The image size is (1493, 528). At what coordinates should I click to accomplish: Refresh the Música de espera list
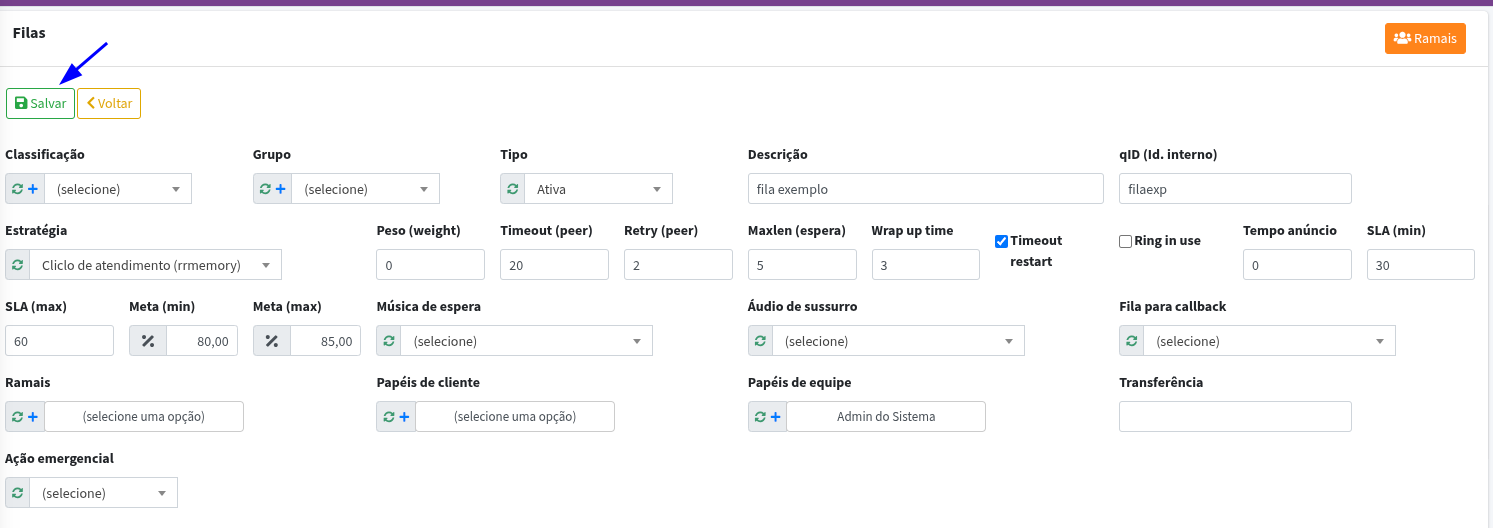click(389, 341)
